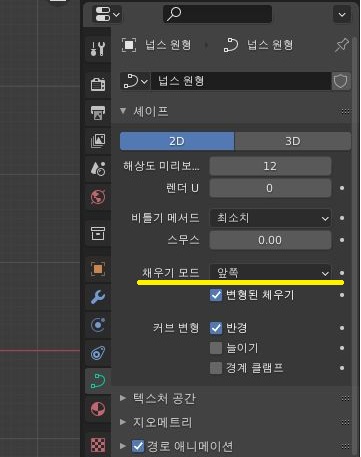Open the Output properties tab
The image size is (361, 457).
(x=98, y=112)
